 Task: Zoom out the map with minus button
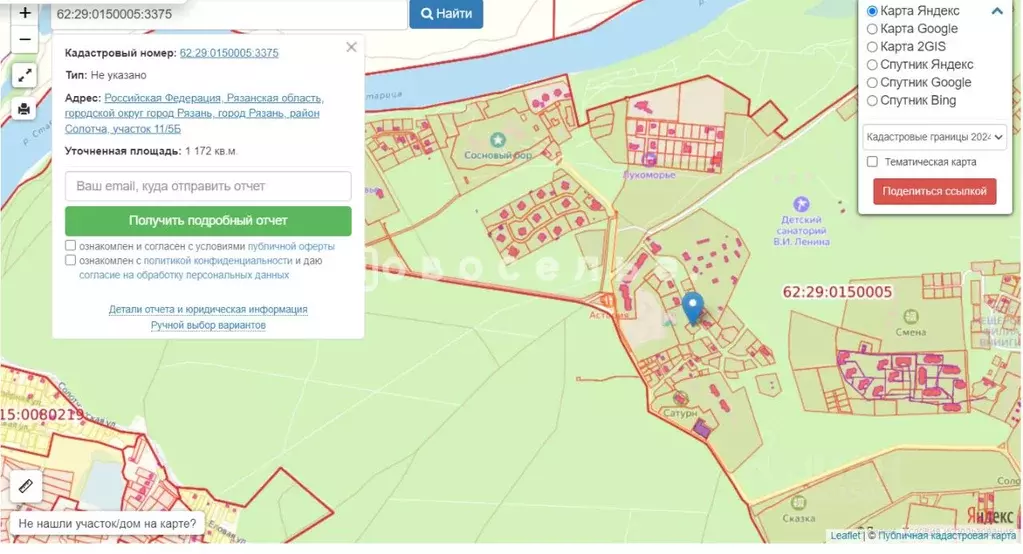click(x=25, y=40)
